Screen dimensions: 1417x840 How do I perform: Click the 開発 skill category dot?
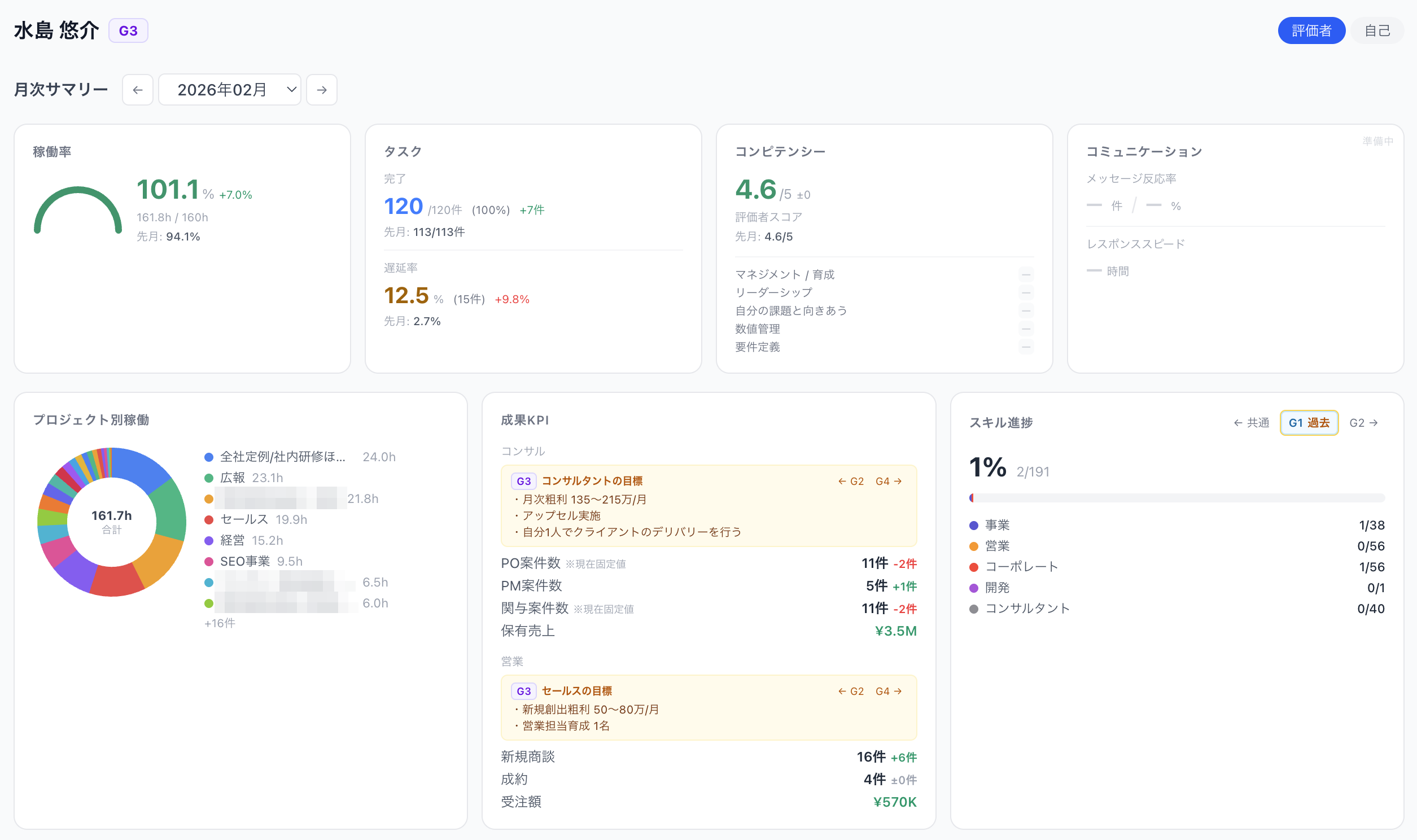pos(974,588)
